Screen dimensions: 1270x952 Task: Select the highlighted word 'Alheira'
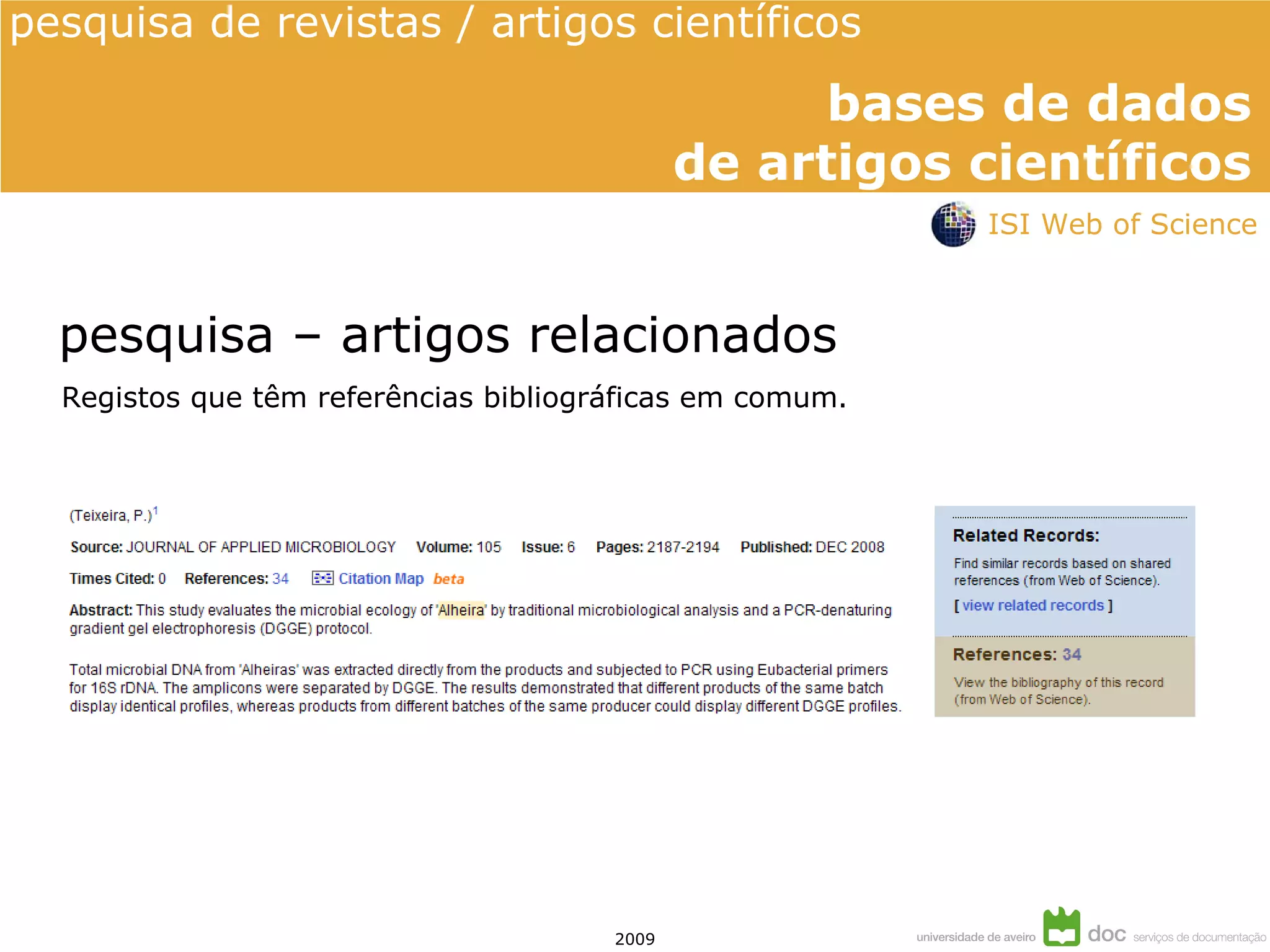coord(461,610)
